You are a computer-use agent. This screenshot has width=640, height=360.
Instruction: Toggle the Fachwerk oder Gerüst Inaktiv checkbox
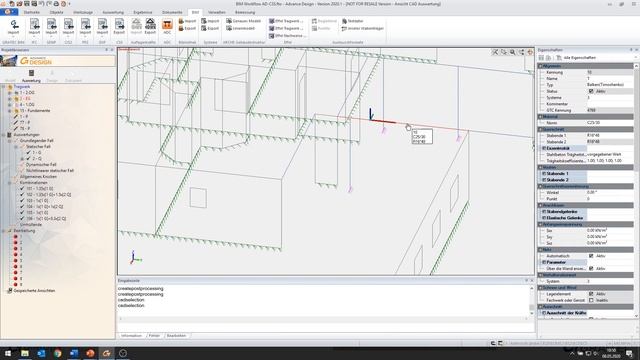(591, 300)
